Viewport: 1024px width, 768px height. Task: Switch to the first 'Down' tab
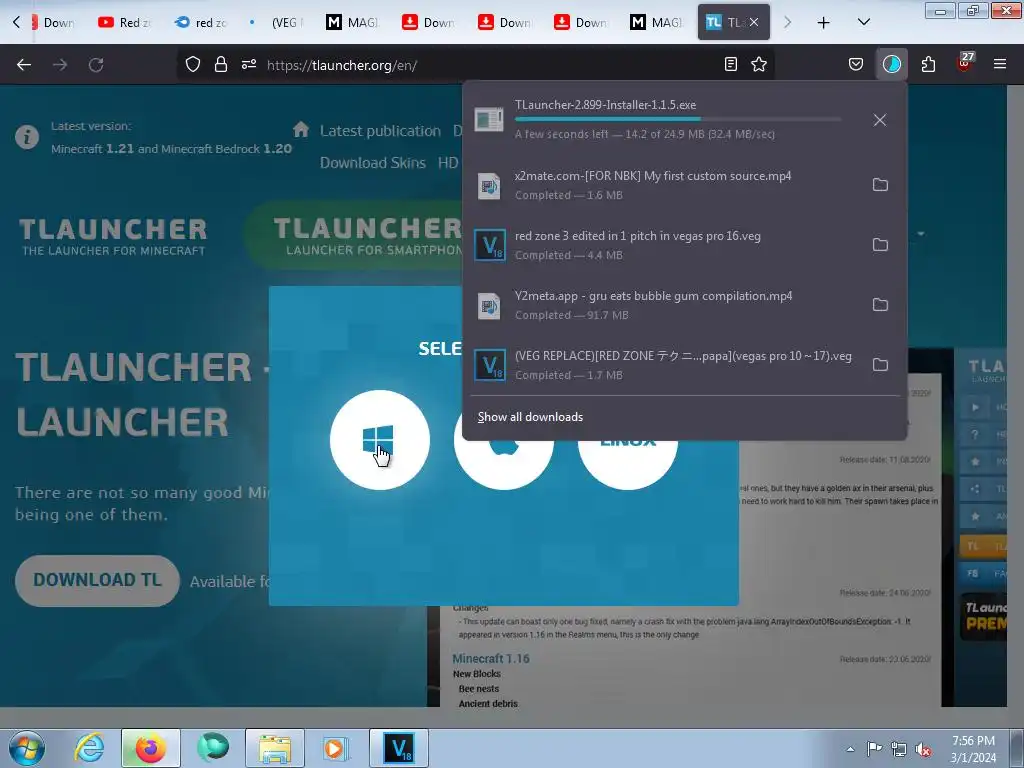[x=52, y=22]
